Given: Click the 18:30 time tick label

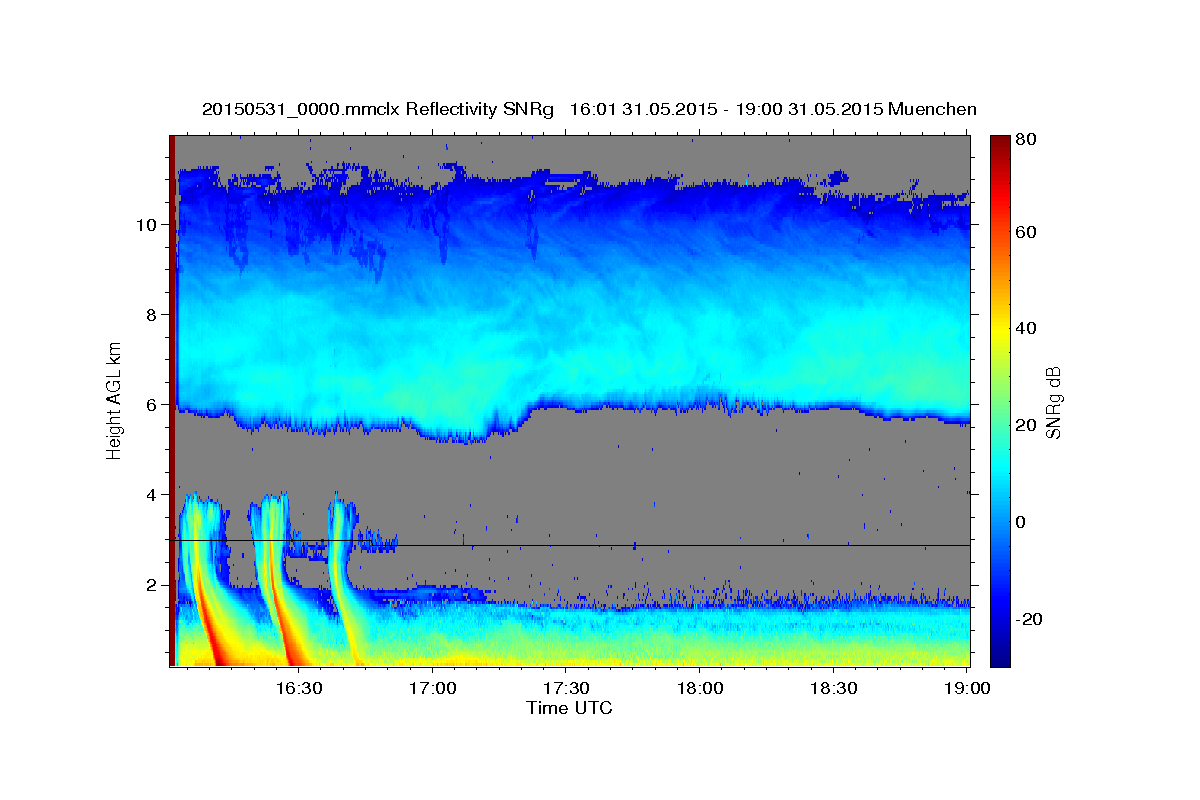Looking at the screenshot, I should [x=833, y=689].
